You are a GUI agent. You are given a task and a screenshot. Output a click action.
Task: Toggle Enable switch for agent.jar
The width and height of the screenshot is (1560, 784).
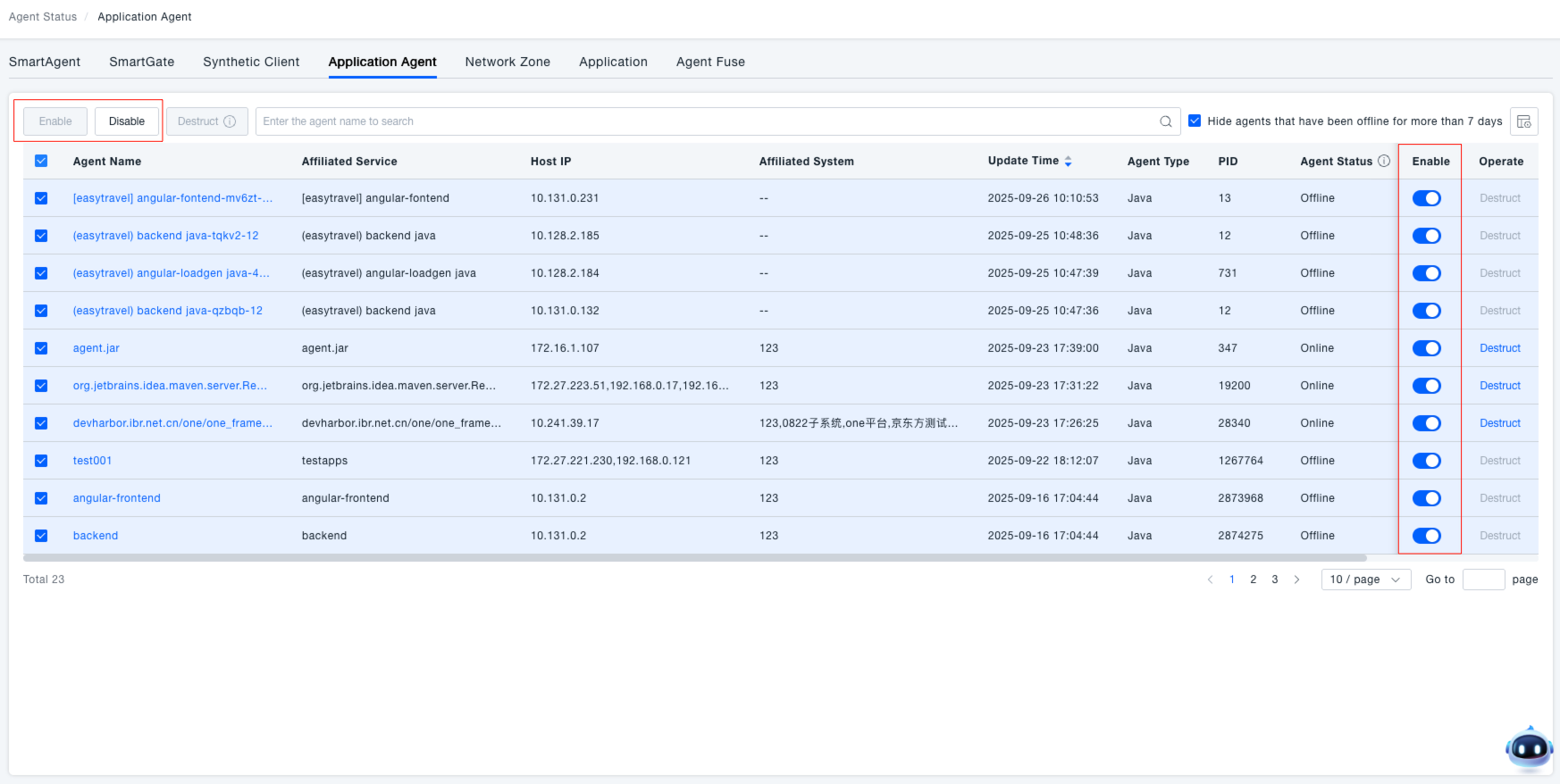(1426, 348)
